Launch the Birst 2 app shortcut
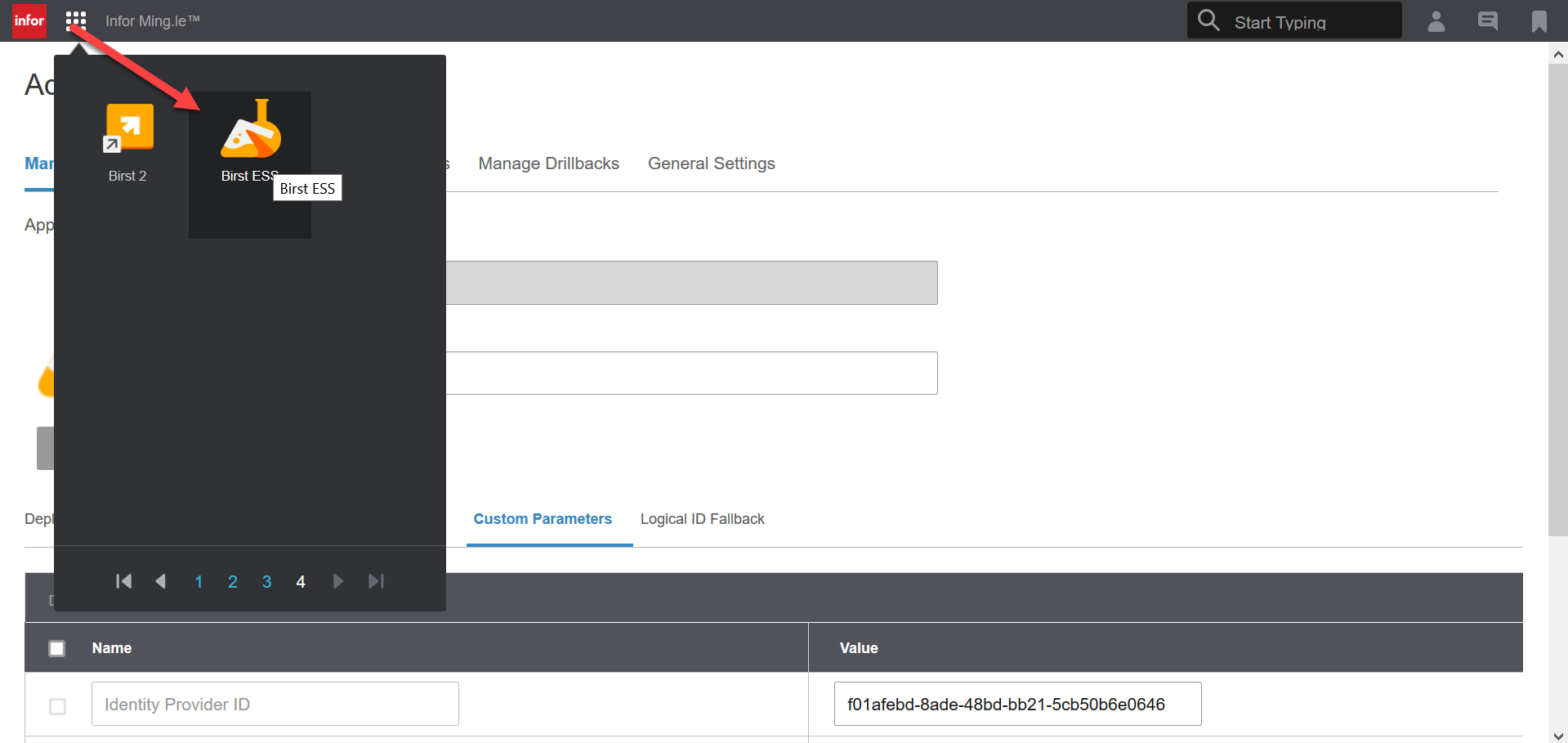 127,144
